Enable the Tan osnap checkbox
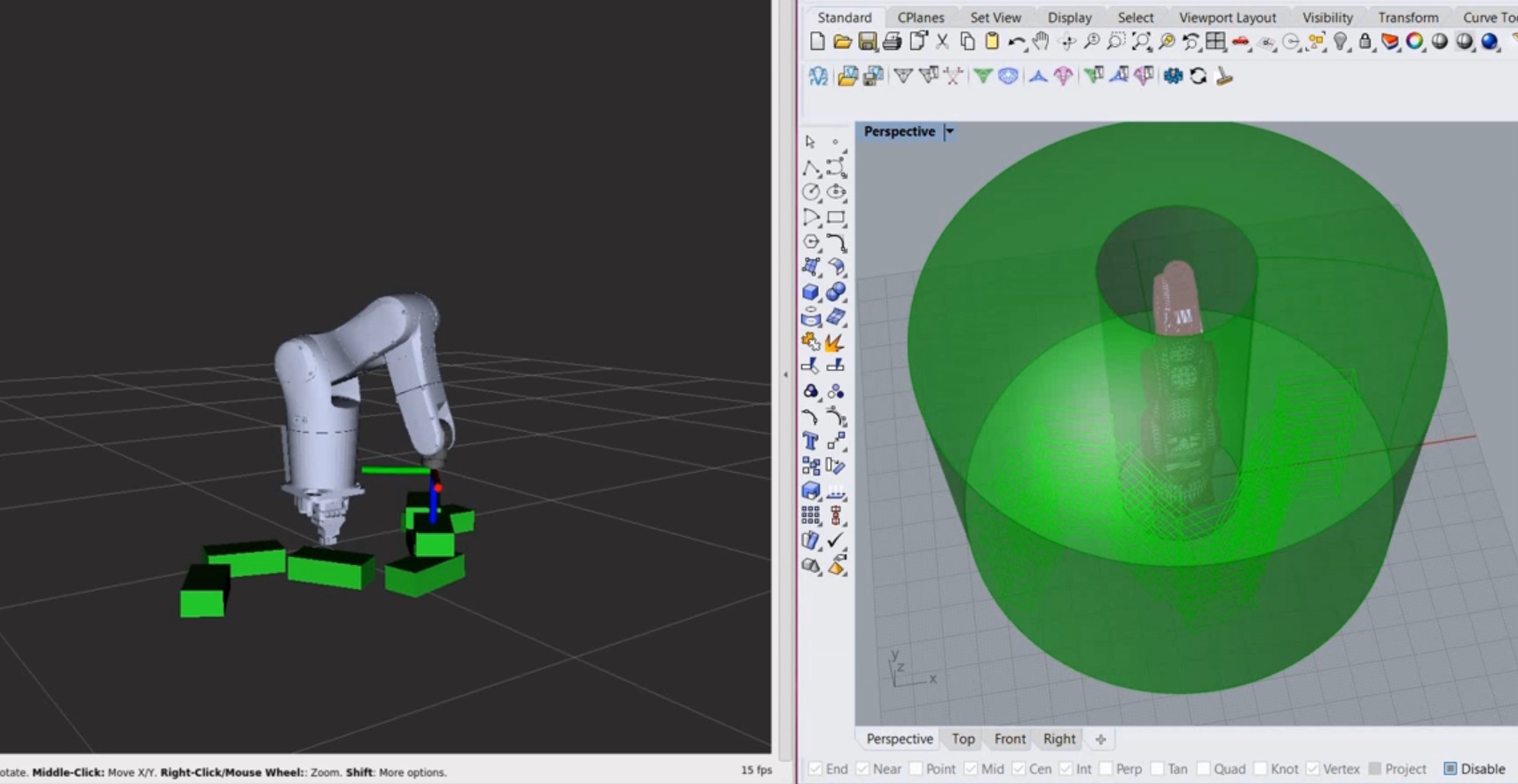The width and height of the screenshot is (1518, 784). coord(1157,769)
